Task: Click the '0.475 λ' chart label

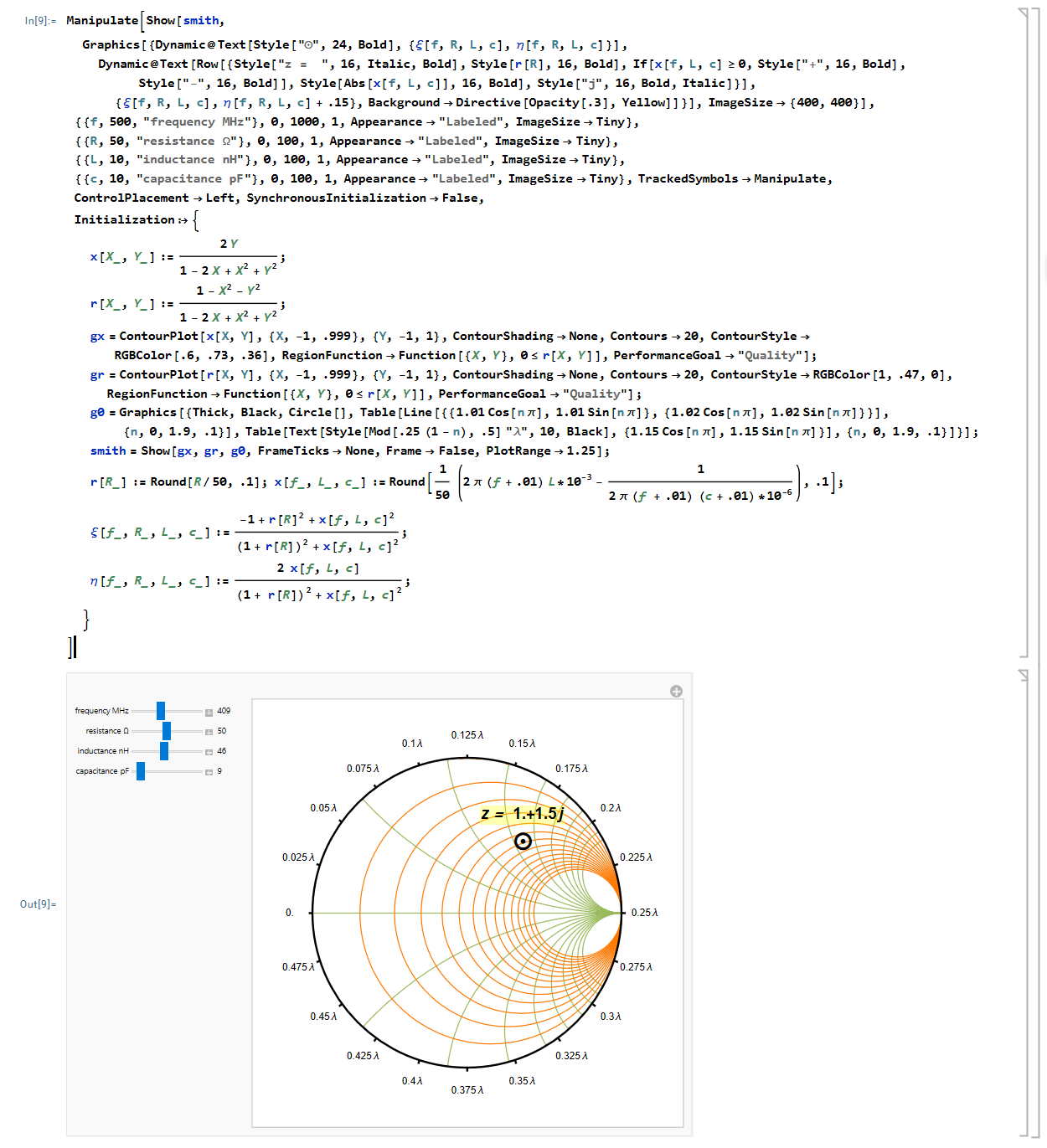Action: (298, 967)
